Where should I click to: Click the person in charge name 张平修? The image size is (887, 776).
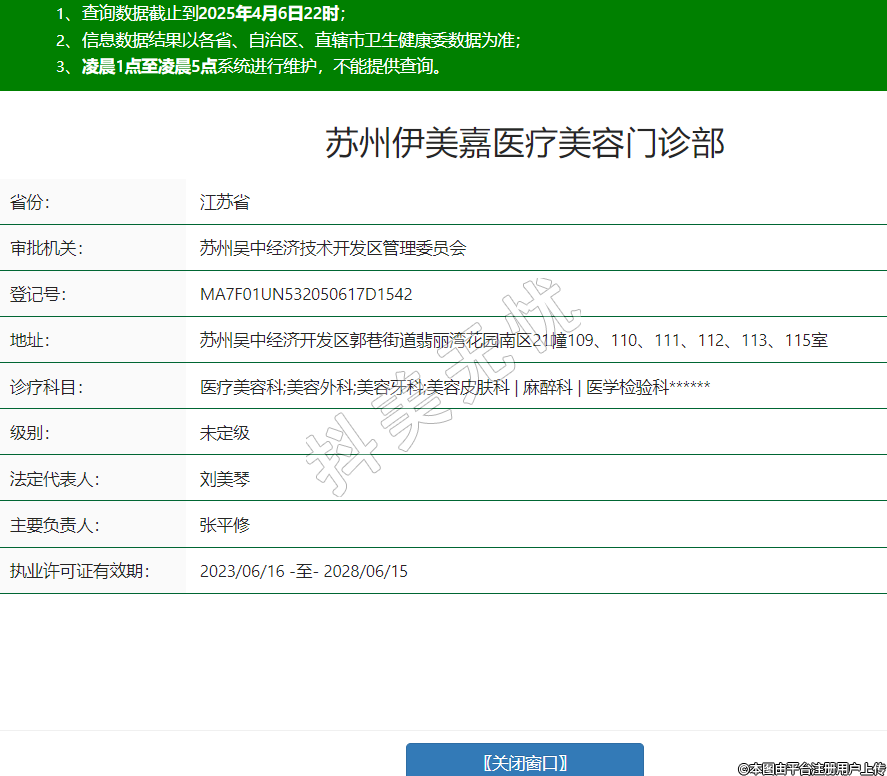pos(224,525)
